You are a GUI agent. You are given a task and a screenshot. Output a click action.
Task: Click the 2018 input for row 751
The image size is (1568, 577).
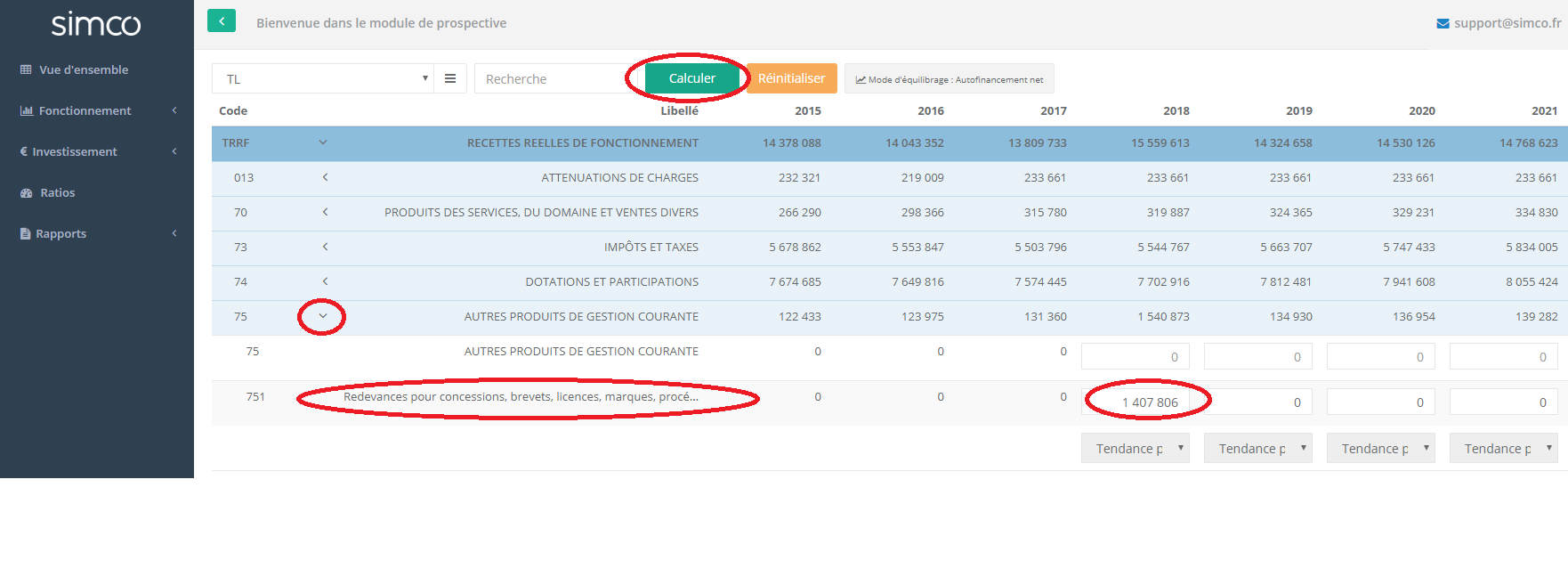(1136, 402)
